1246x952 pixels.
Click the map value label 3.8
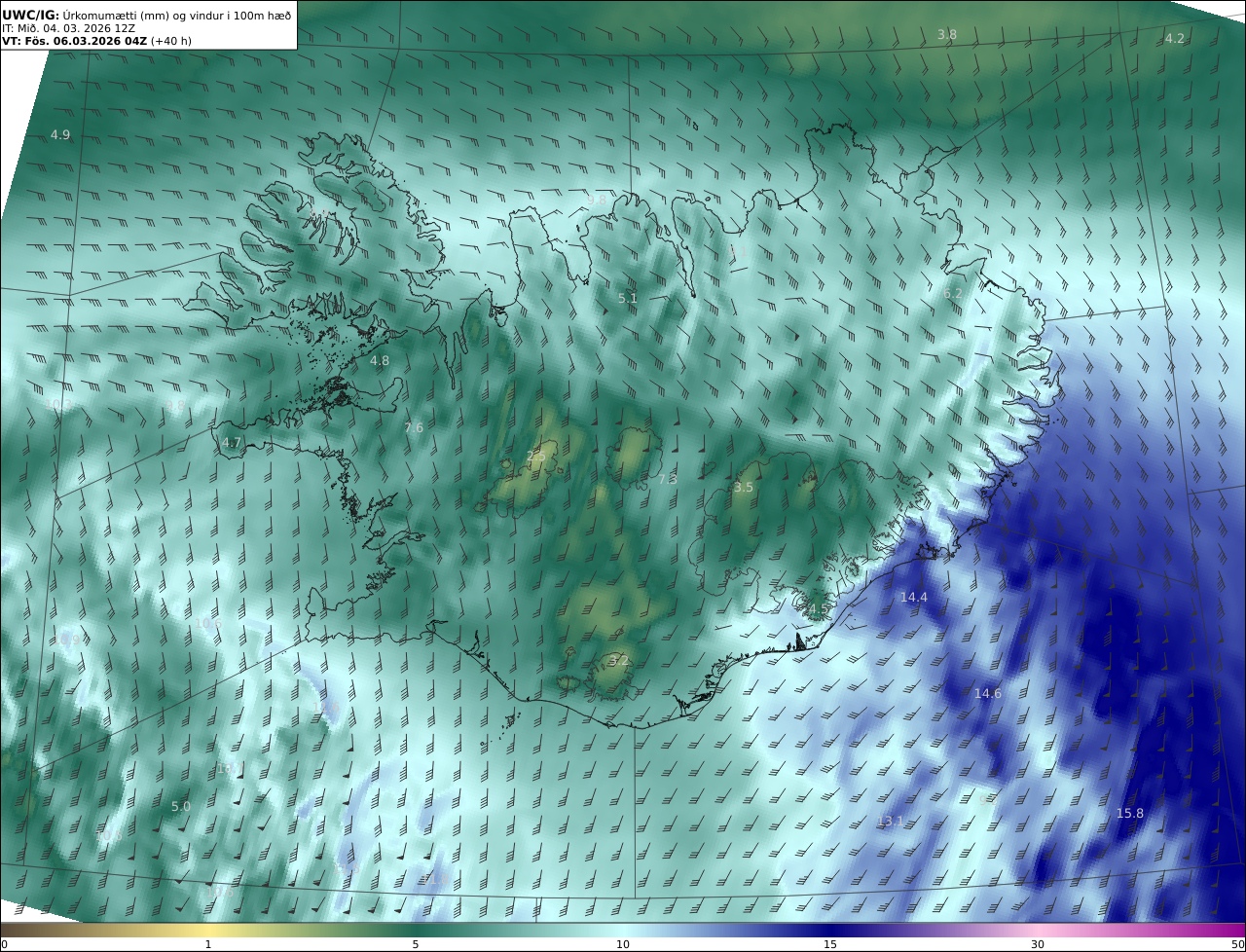pos(947,35)
